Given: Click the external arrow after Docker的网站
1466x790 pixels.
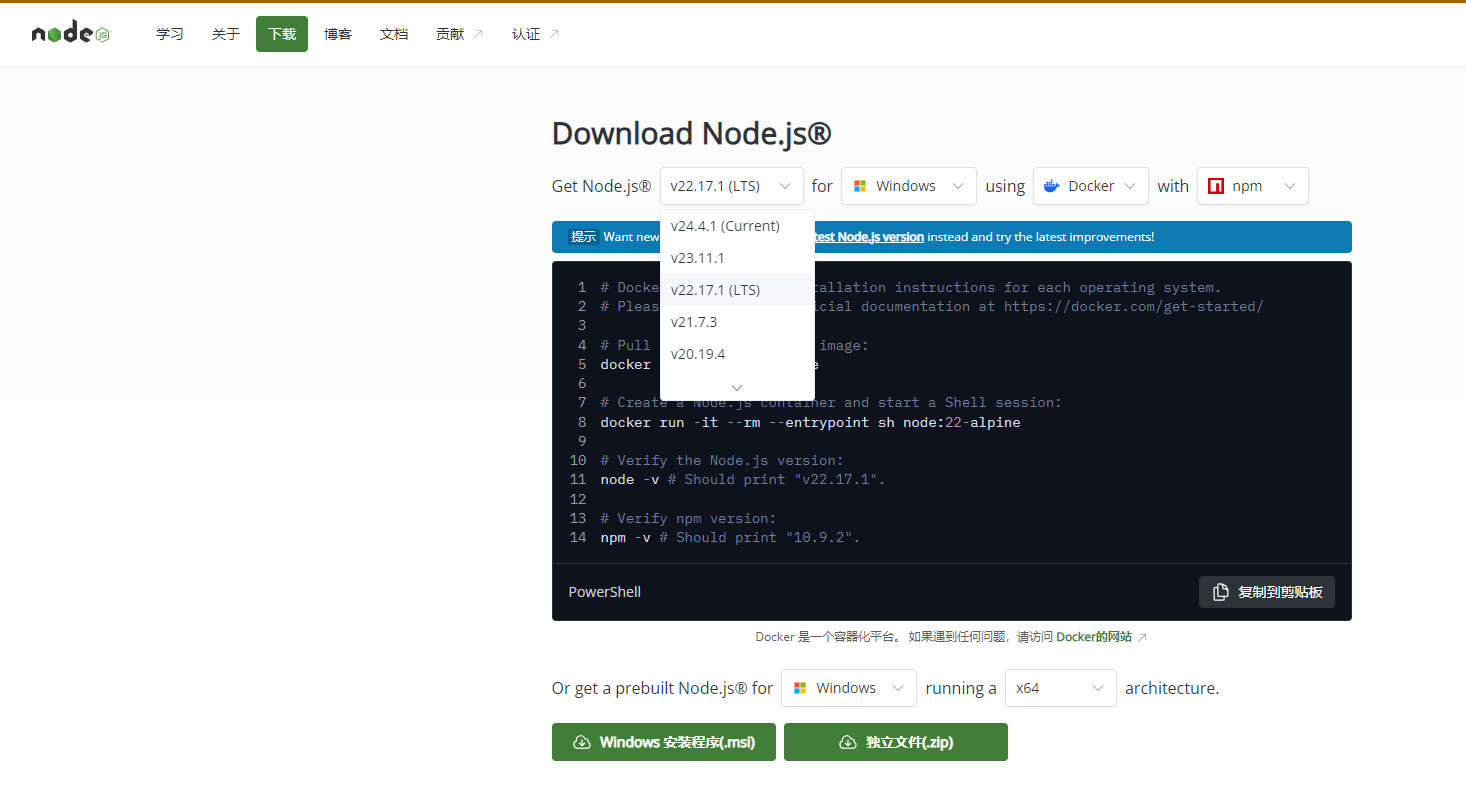Looking at the screenshot, I should 1142,637.
